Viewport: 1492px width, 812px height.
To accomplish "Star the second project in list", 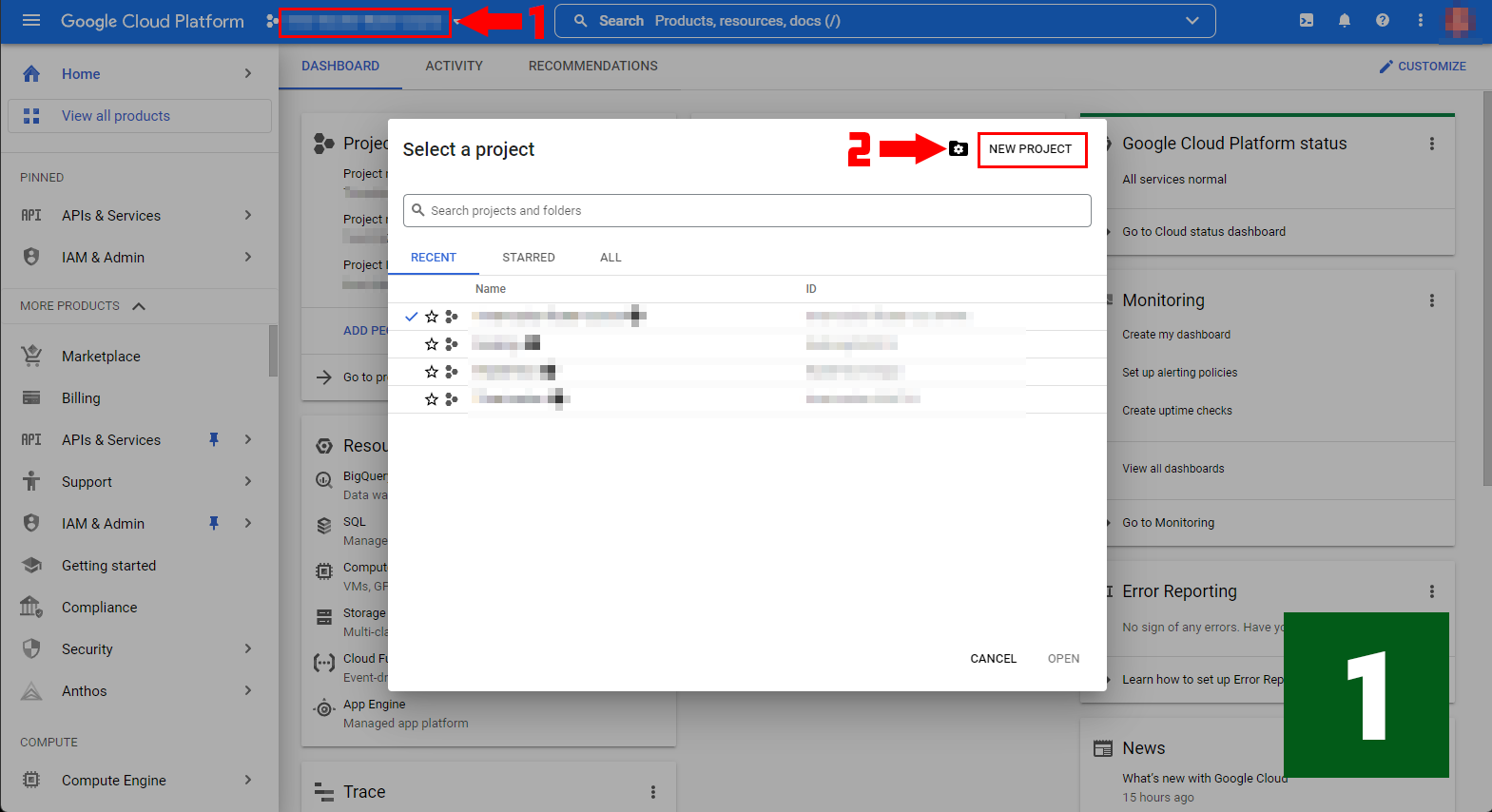I will tap(432, 344).
